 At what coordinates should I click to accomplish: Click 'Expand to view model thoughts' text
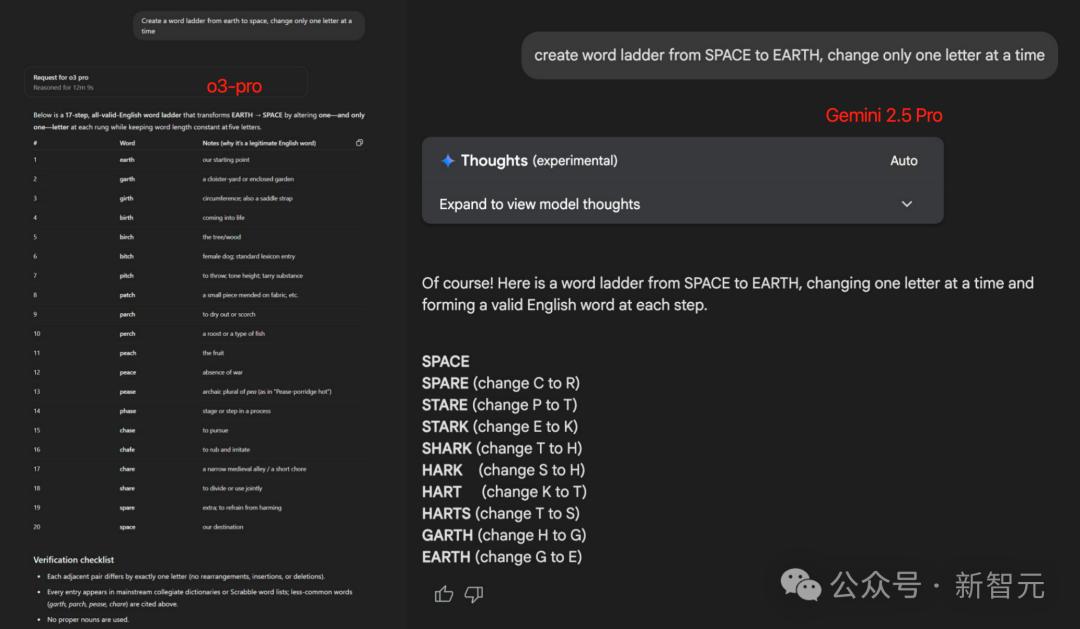tap(539, 204)
